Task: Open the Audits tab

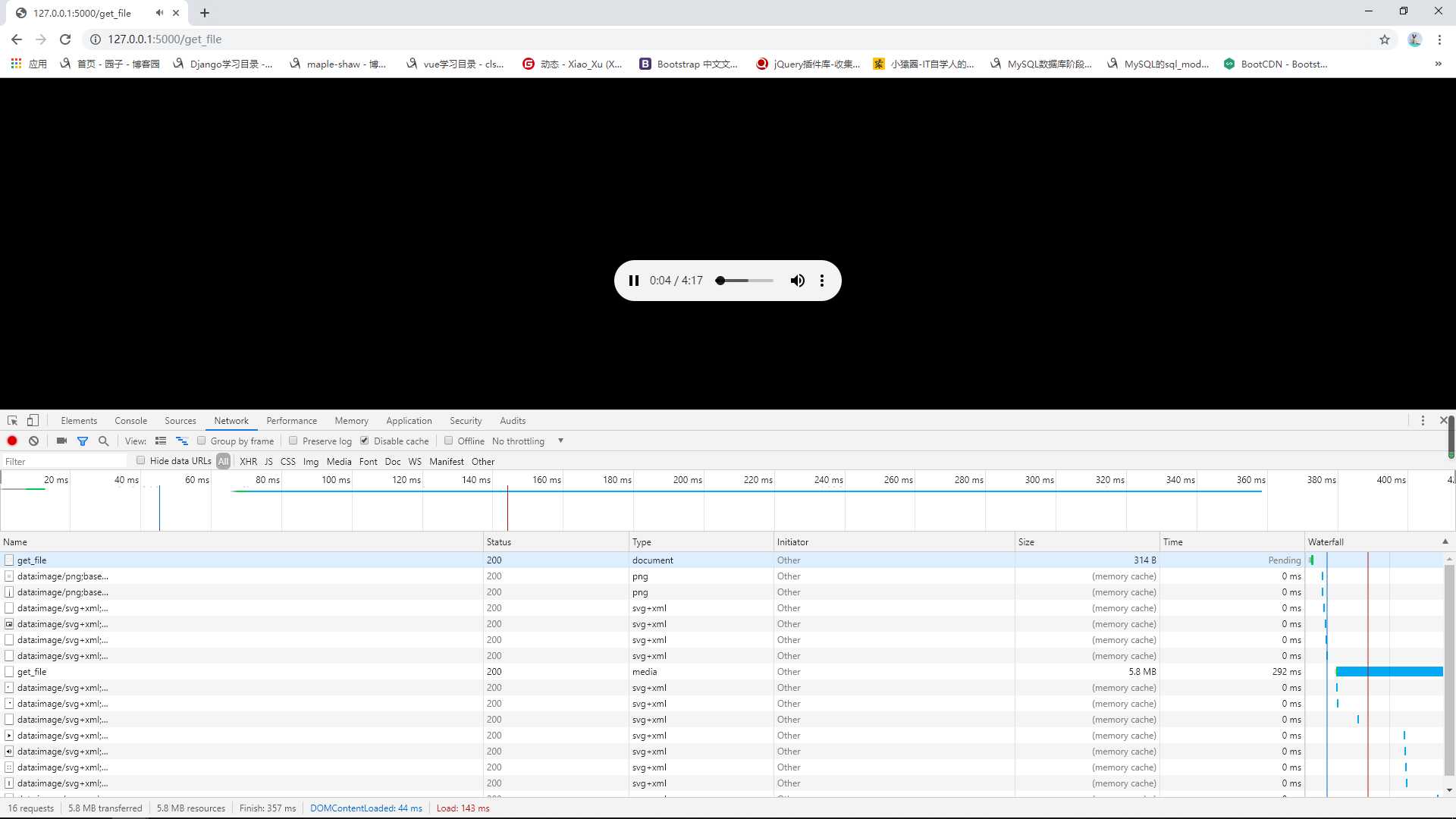Action: pyautogui.click(x=513, y=421)
